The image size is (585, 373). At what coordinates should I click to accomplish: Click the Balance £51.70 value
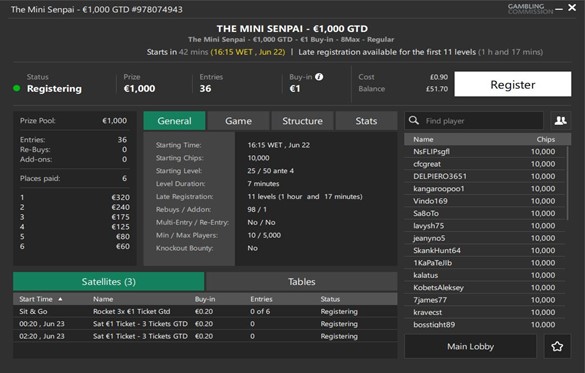coord(437,89)
